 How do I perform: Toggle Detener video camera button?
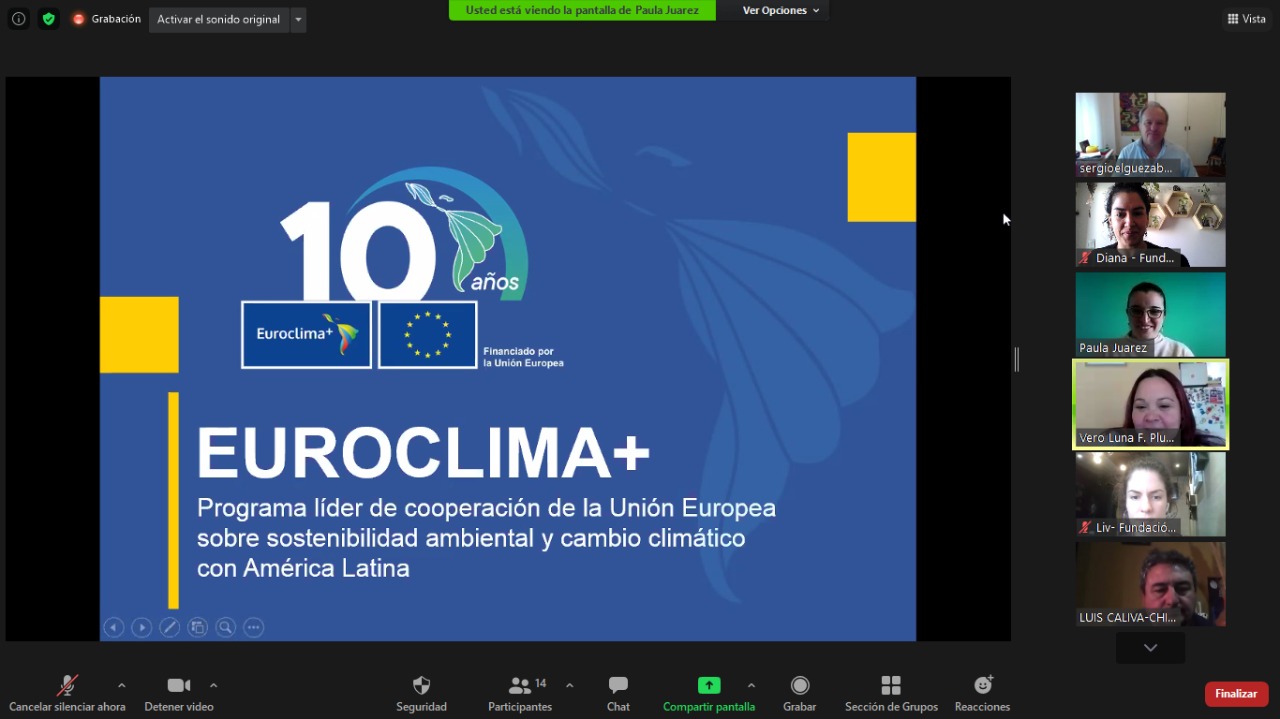tap(179, 694)
